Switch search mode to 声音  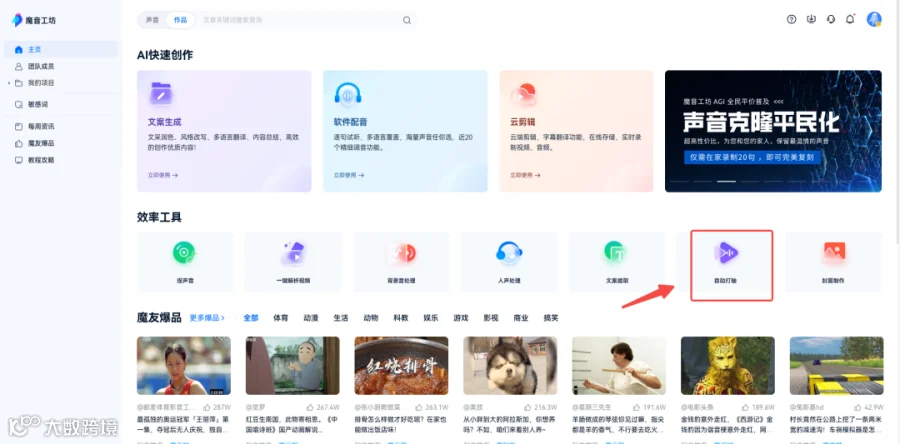click(x=152, y=20)
